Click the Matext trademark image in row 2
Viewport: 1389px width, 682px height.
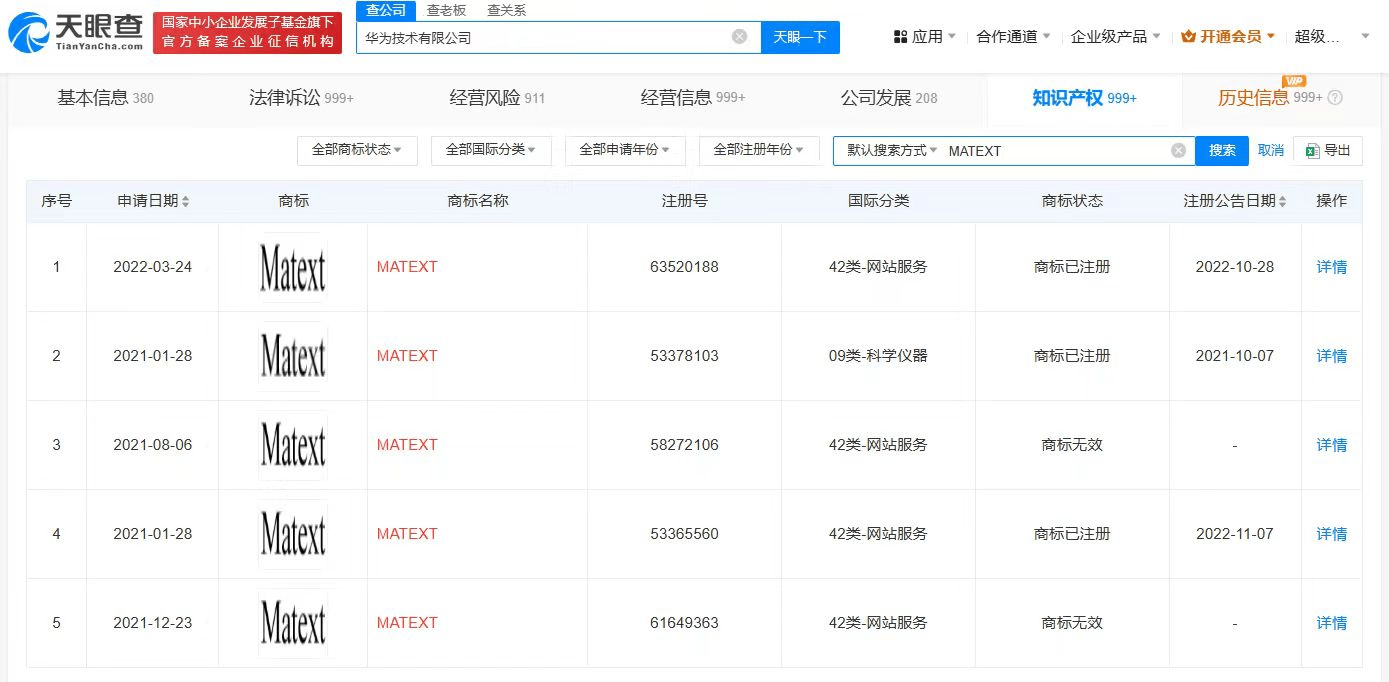292,356
